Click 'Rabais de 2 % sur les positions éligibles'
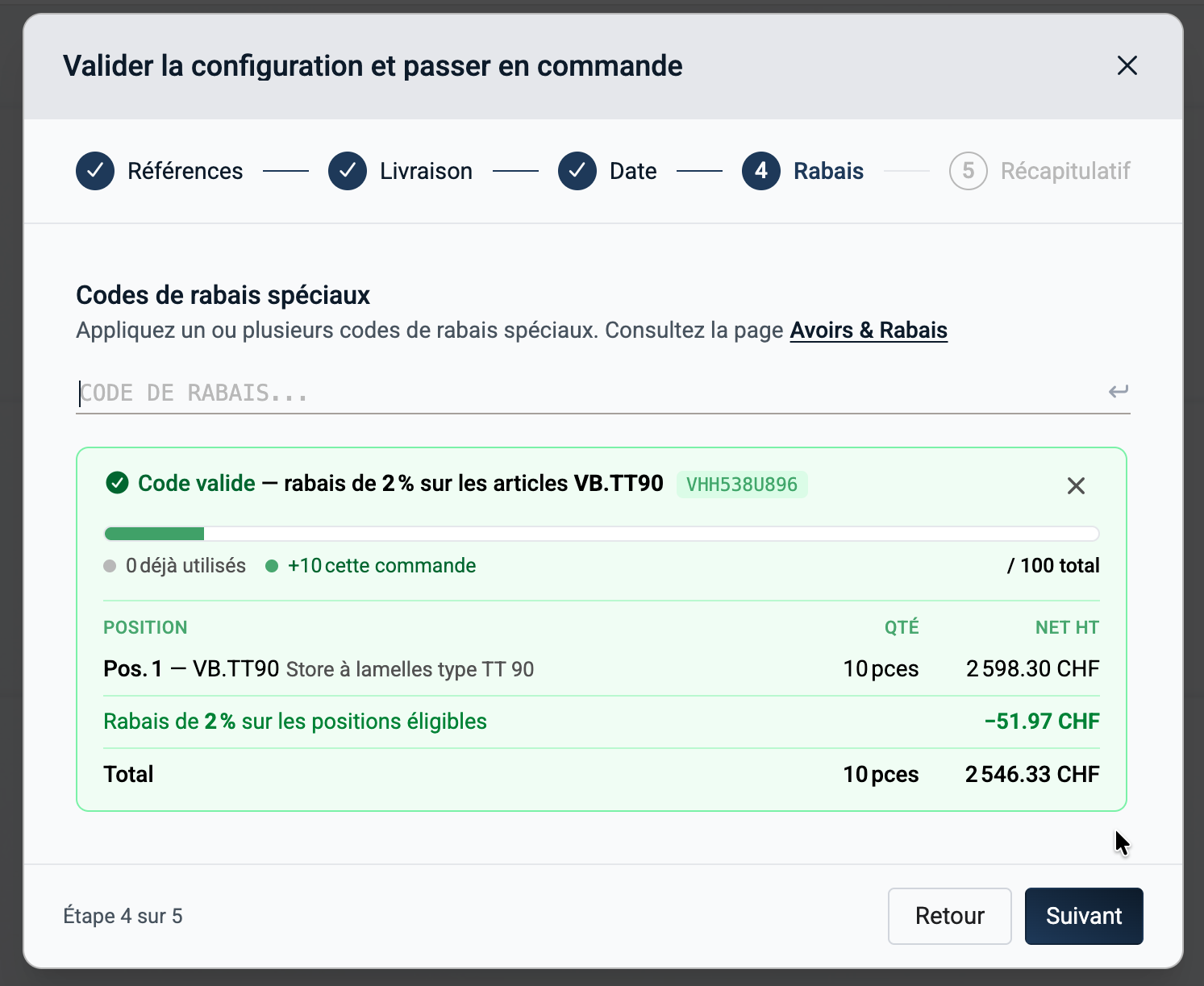Screen dimensions: 1204x986 pos(295,722)
